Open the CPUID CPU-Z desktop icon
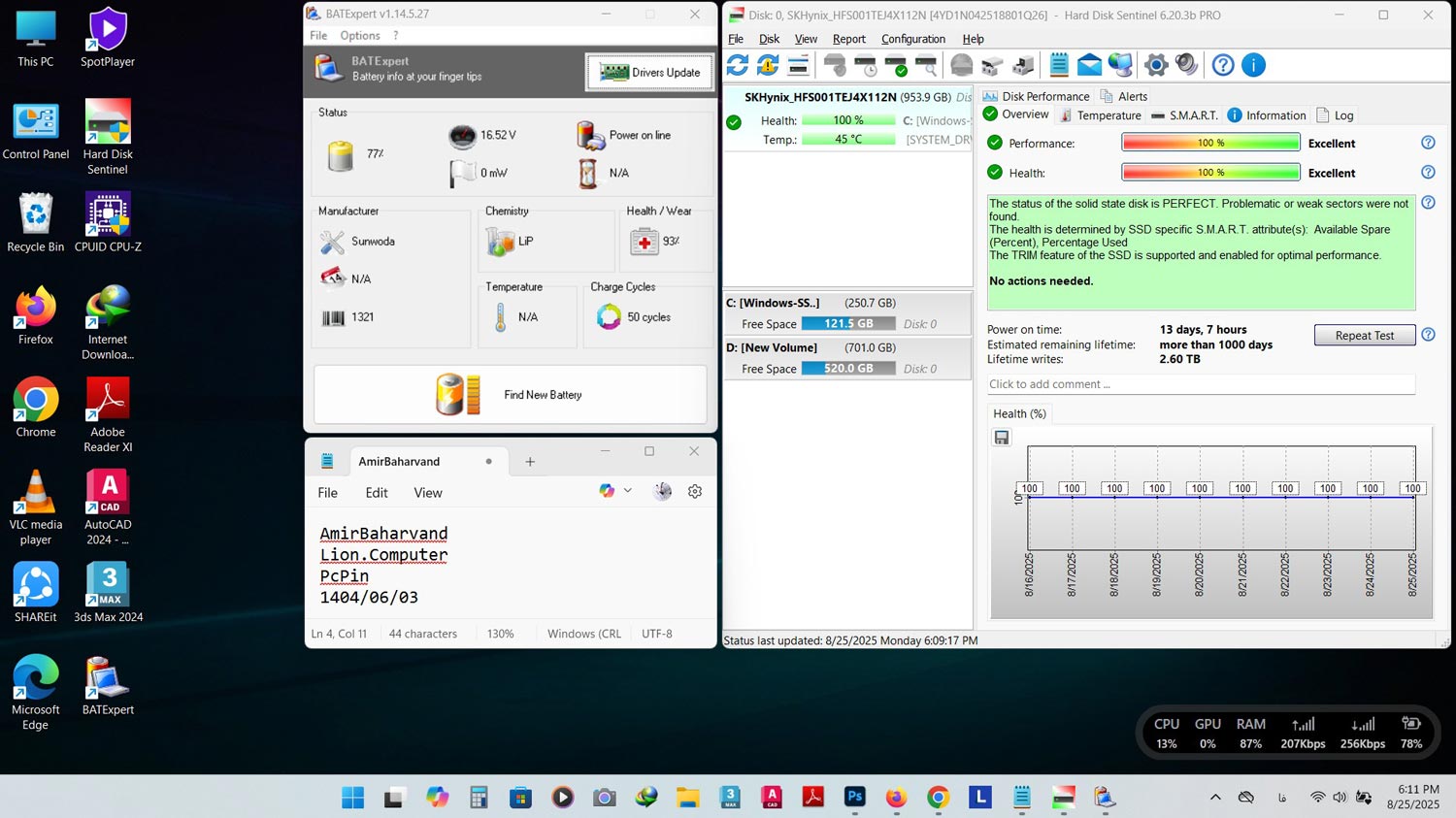Image resolution: width=1456 pixels, height=818 pixels. click(108, 223)
